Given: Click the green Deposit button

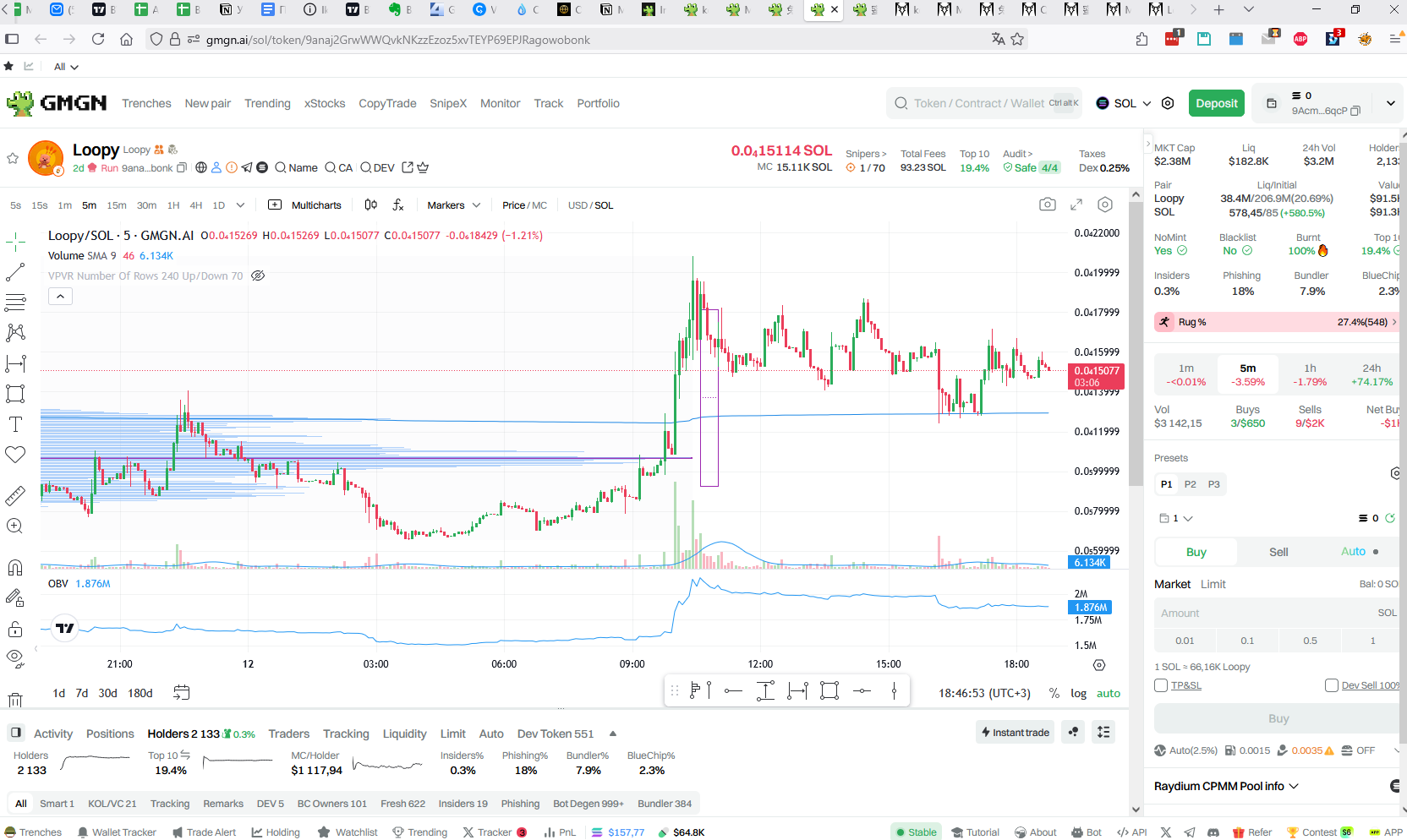Looking at the screenshot, I should pos(1217,103).
